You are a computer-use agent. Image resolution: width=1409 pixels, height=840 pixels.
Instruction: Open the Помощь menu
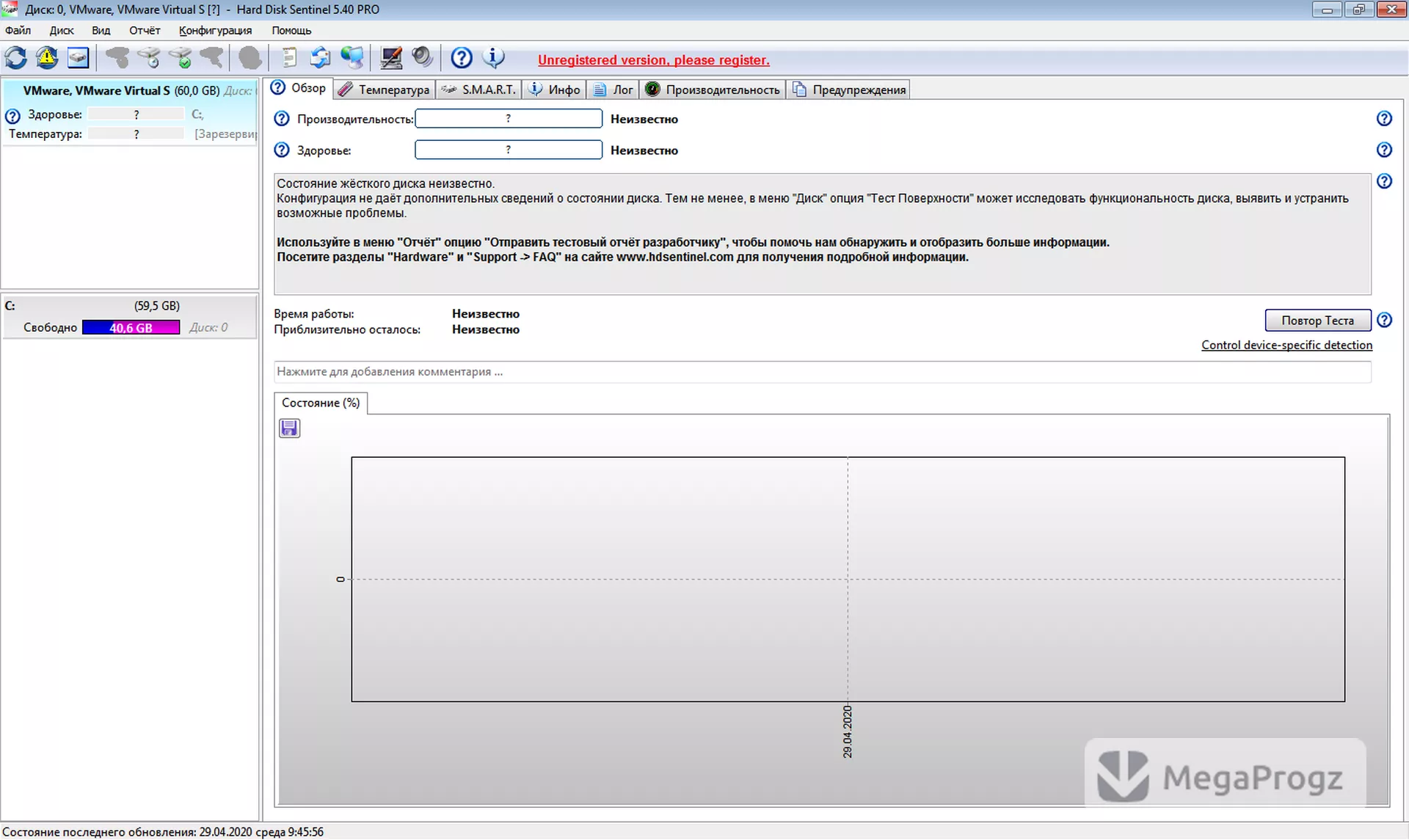coord(291,30)
